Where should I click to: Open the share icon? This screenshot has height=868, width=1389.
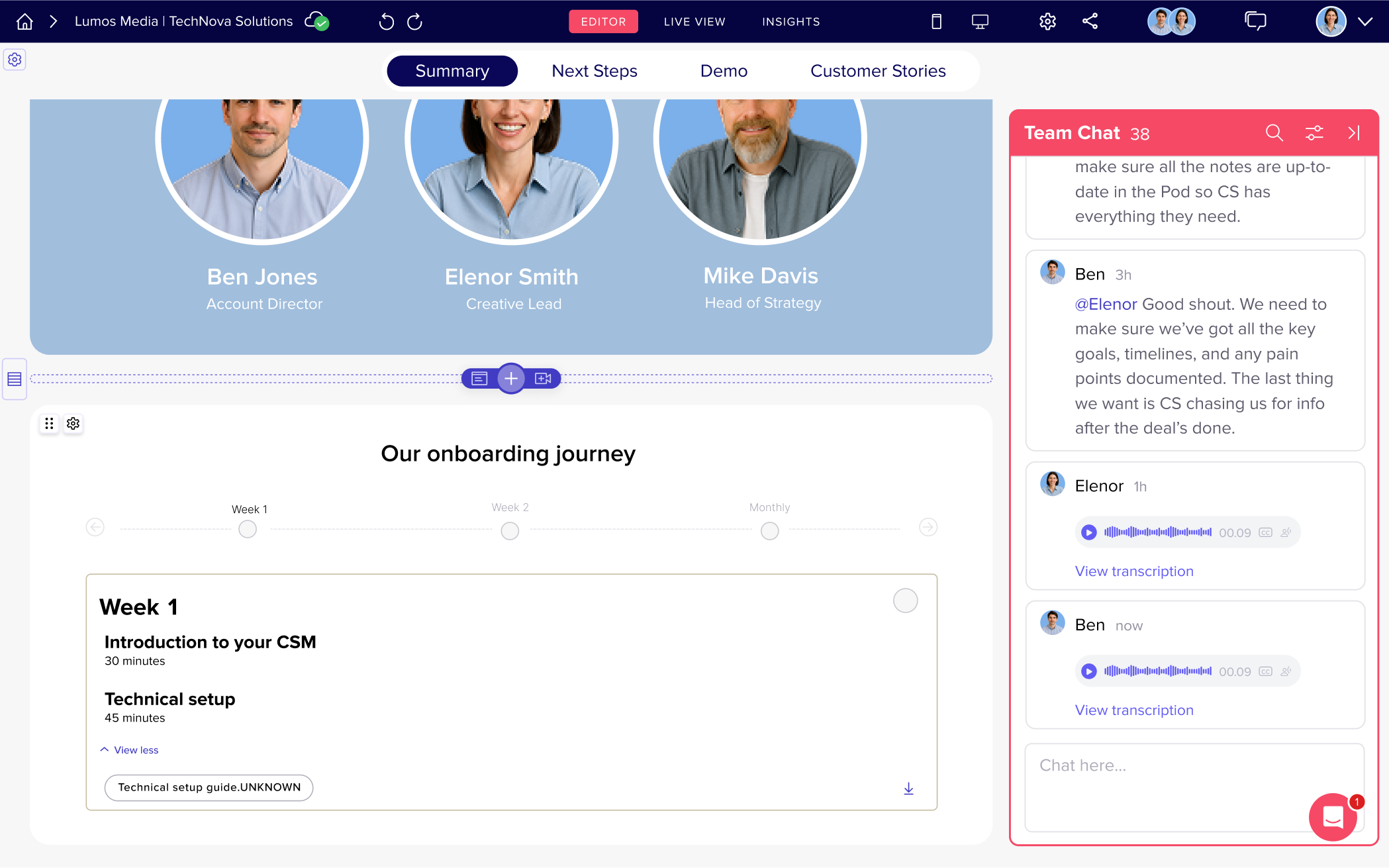pyautogui.click(x=1090, y=22)
